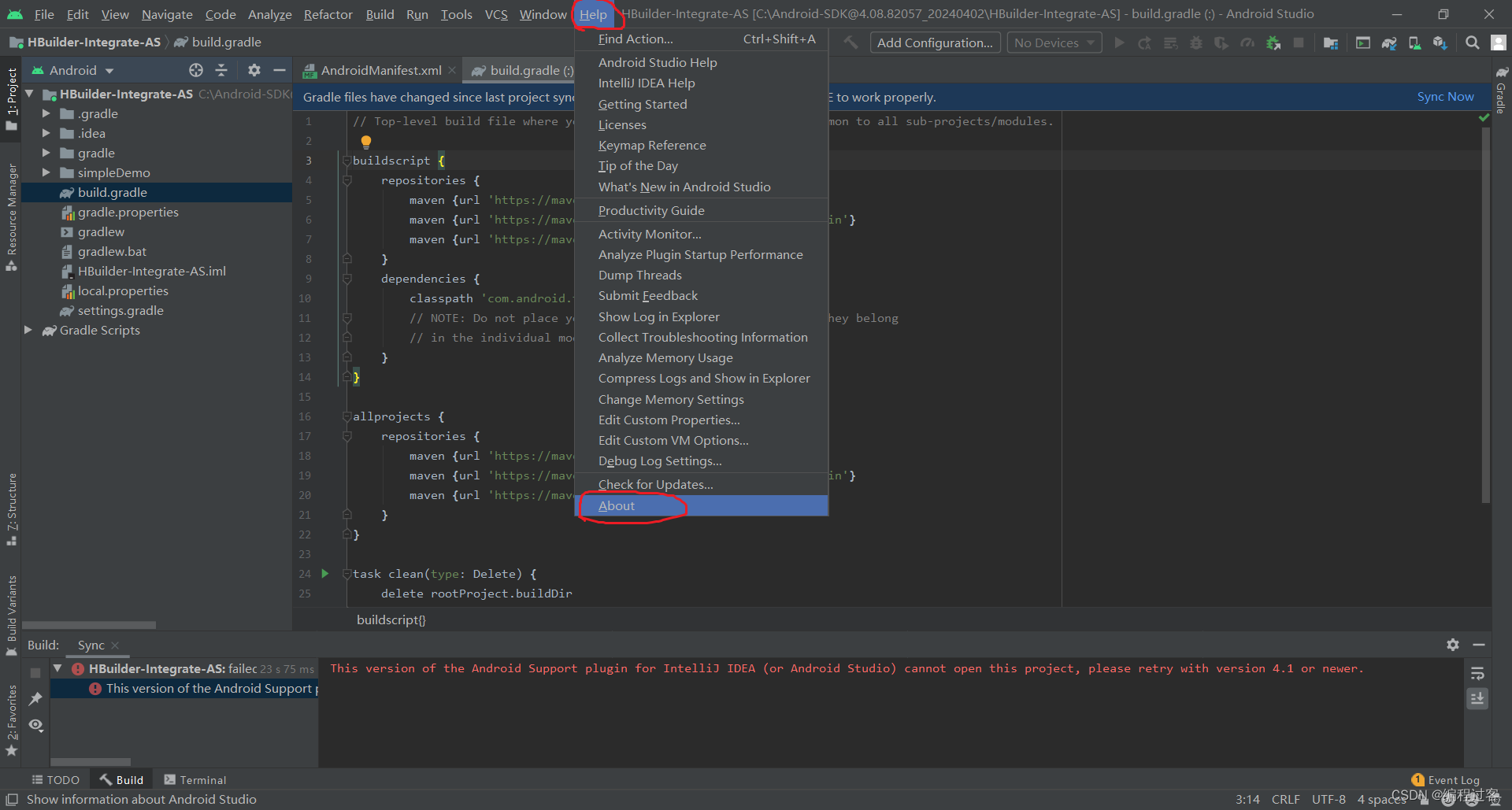Click the Build tool window button
The width and height of the screenshot is (1512, 810).
[x=121, y=779]
